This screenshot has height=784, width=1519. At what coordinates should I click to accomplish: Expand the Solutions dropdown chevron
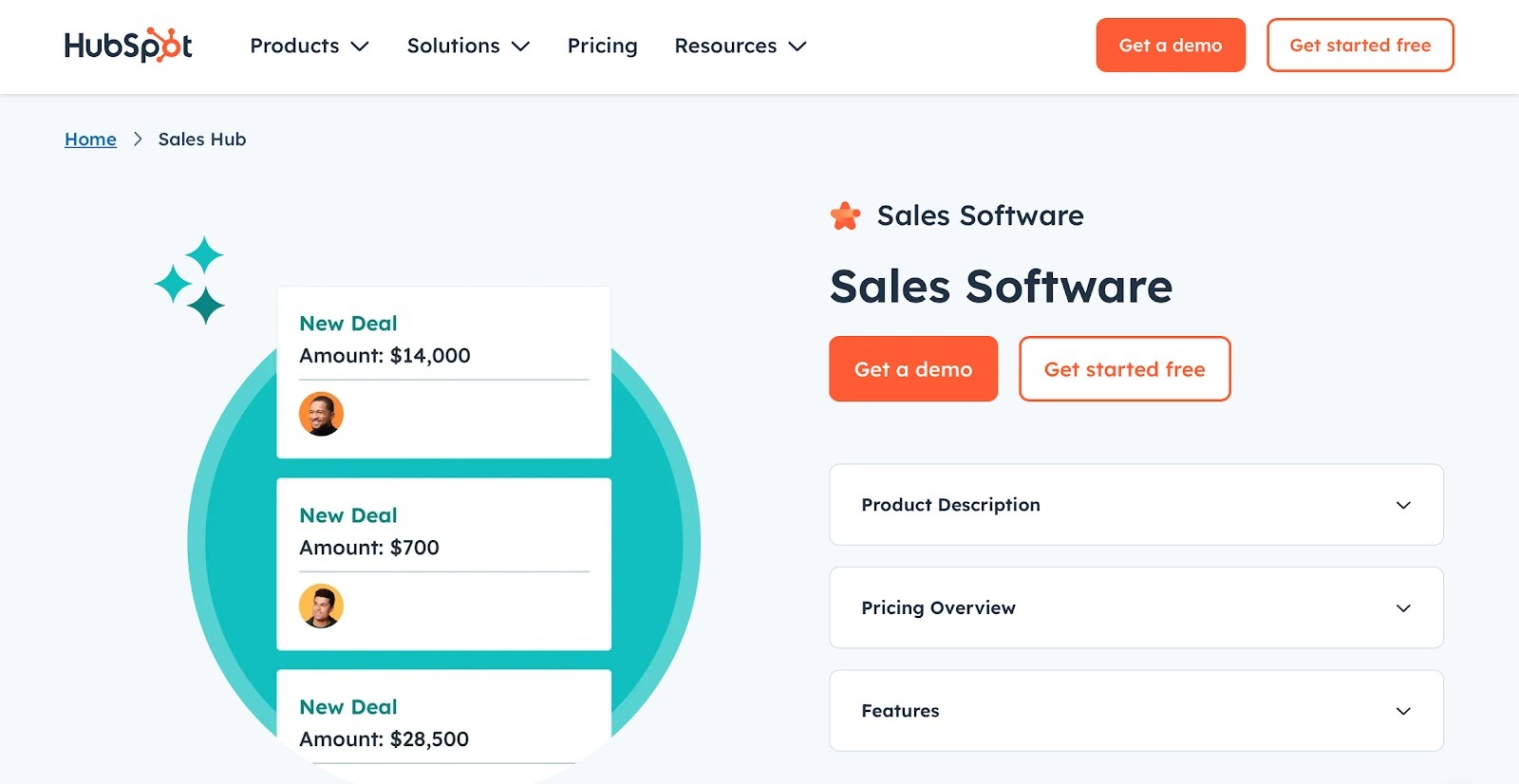(x=520, y=47)
